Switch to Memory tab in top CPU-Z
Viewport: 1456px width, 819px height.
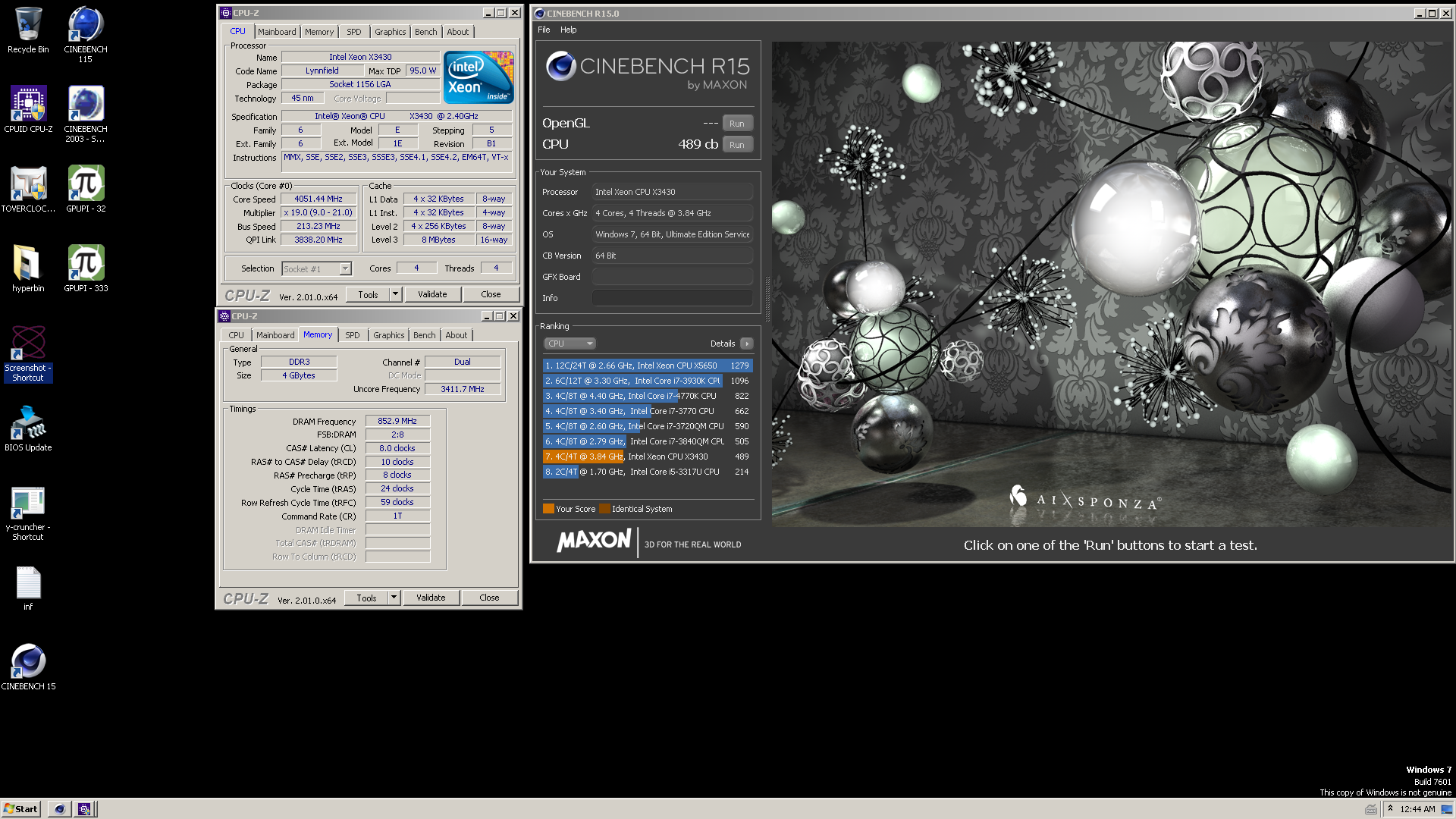click(319, 32)
